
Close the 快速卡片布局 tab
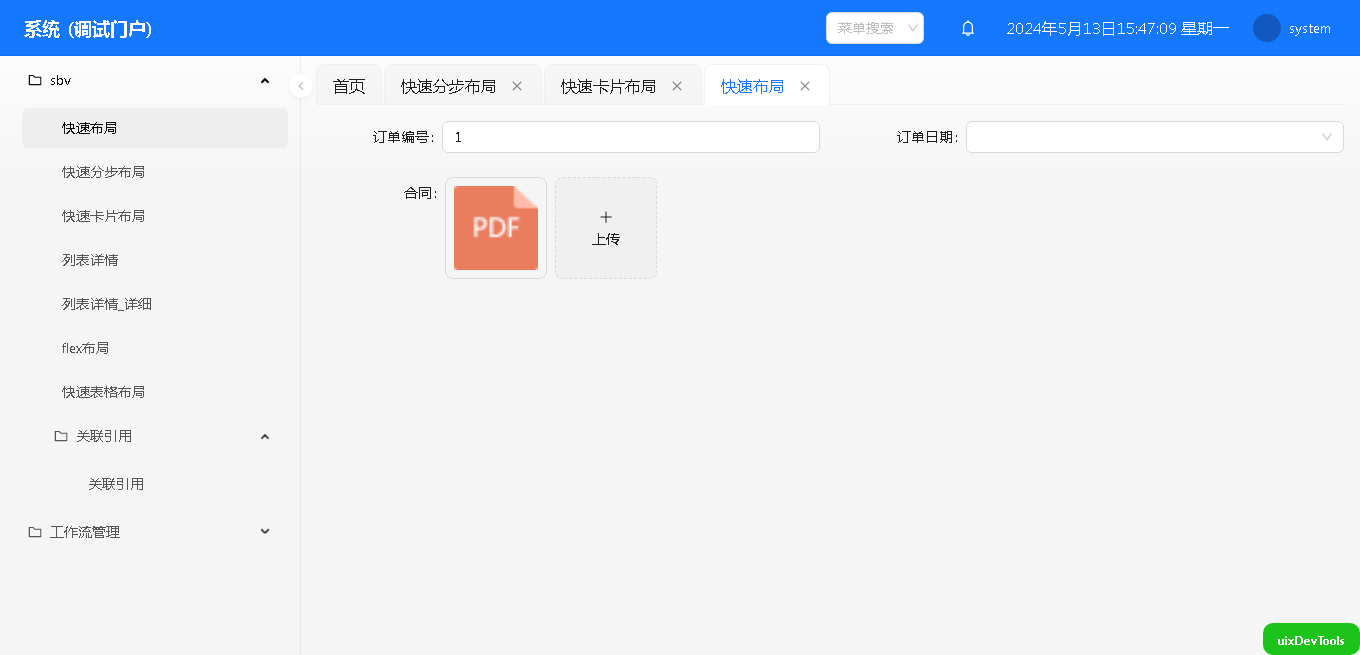coord(677,86)
